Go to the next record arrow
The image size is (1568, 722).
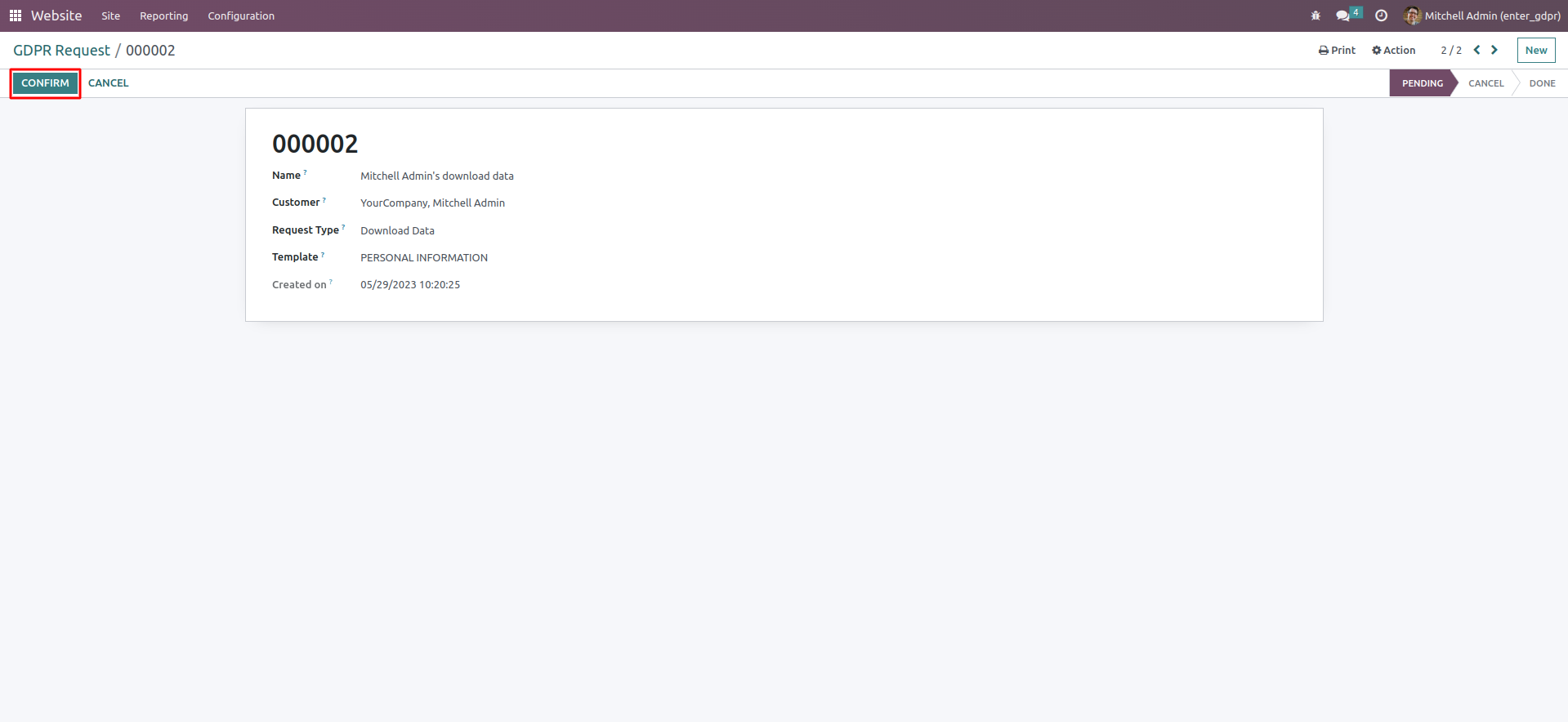1494,50
